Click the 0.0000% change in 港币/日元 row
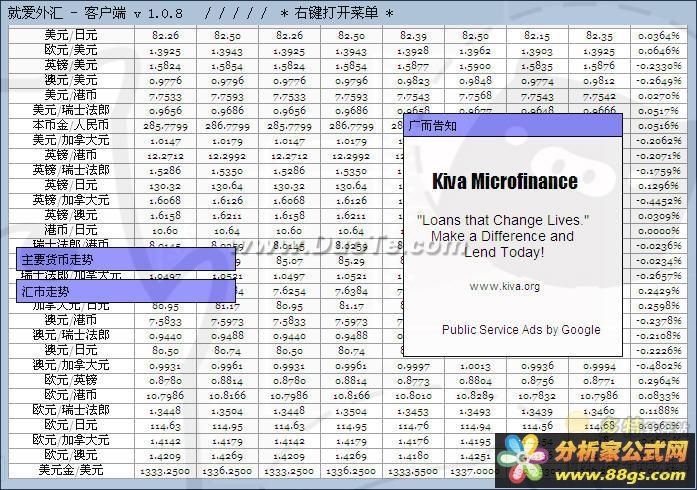The width and height of the screenshot is (697, 490). (659, 231)
